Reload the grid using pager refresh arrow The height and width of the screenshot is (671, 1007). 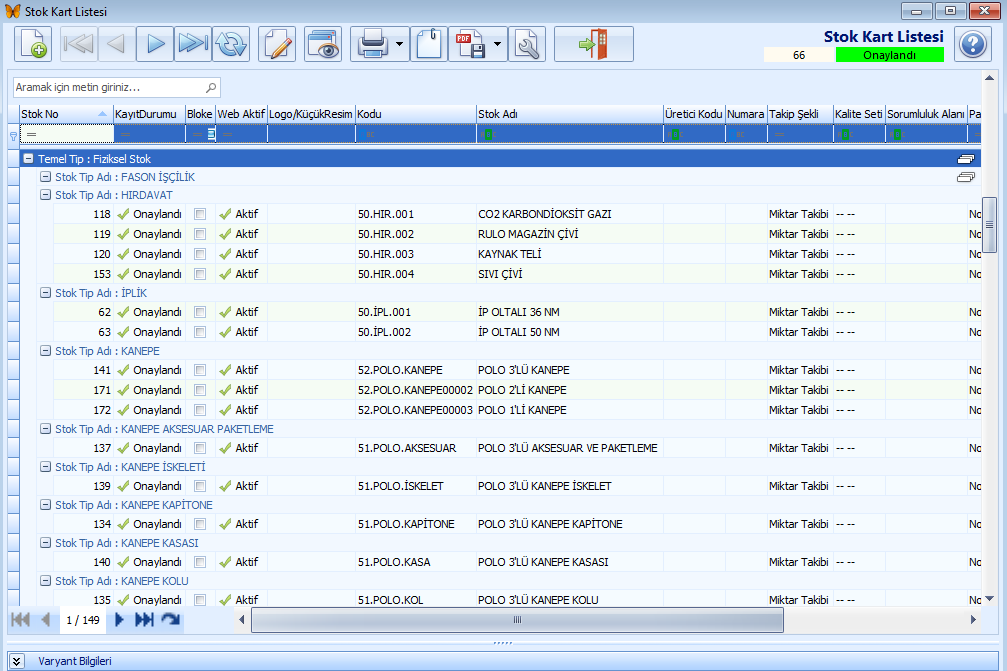coord(171,620)
